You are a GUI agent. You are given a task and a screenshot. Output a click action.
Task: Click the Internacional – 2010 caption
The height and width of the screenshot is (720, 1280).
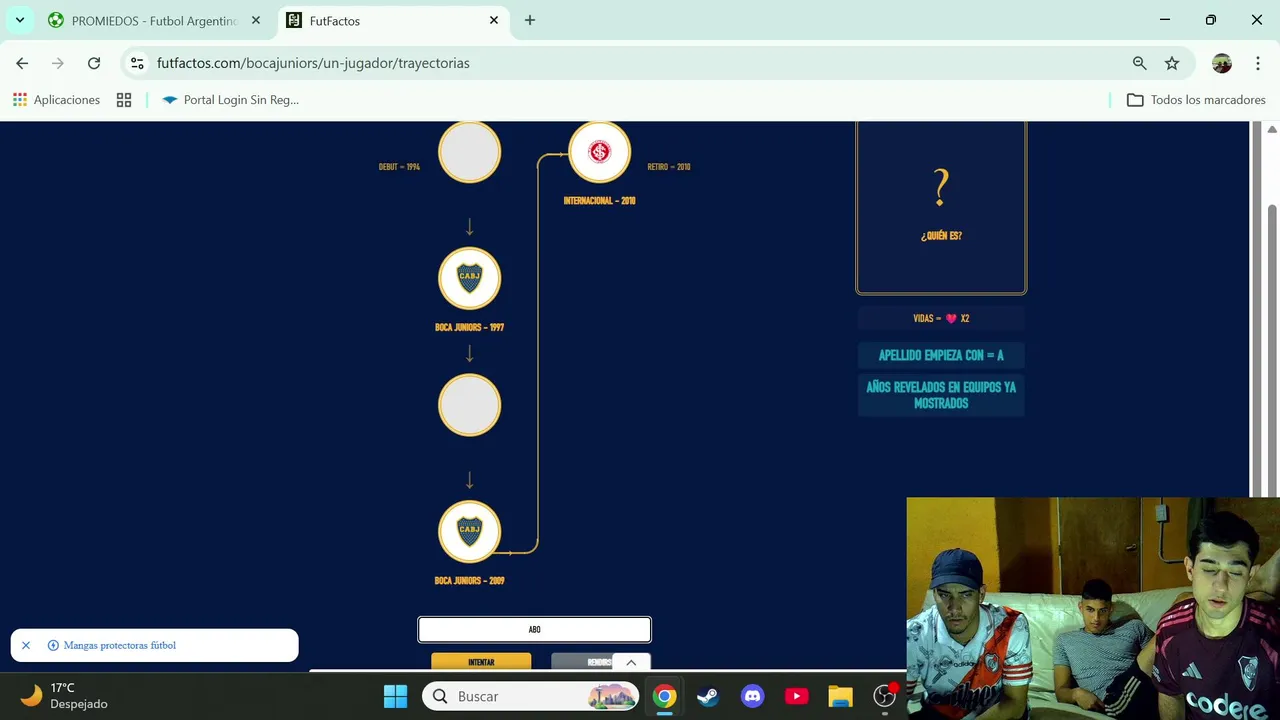click(600, 201)
